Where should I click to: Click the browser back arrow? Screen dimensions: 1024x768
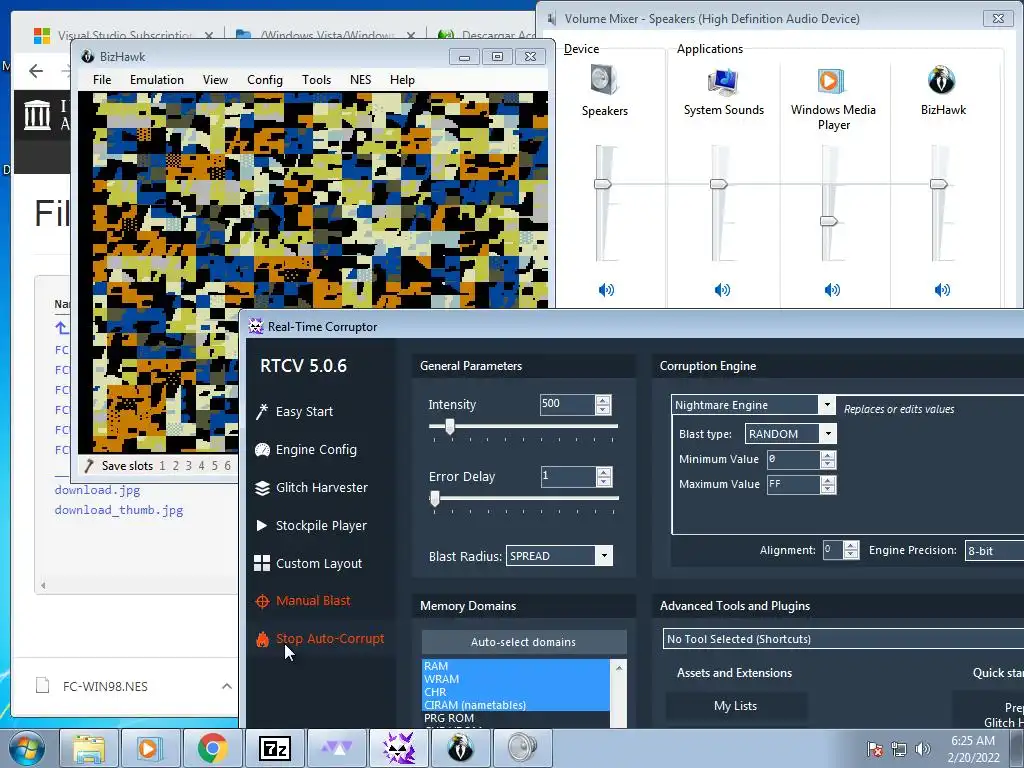[36, 71]
